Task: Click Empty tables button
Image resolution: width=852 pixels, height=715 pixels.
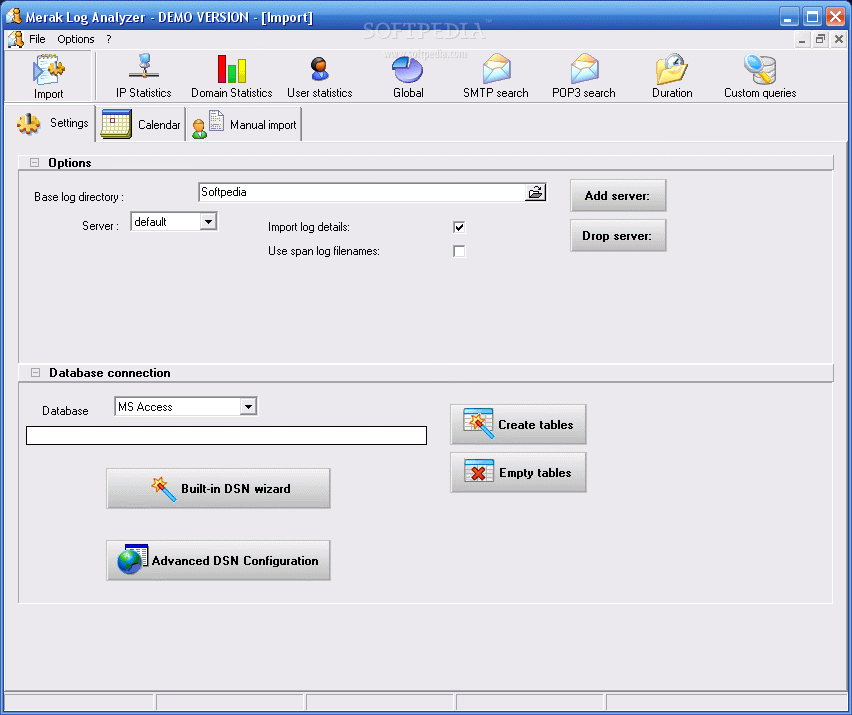Action: coord(518,473)
